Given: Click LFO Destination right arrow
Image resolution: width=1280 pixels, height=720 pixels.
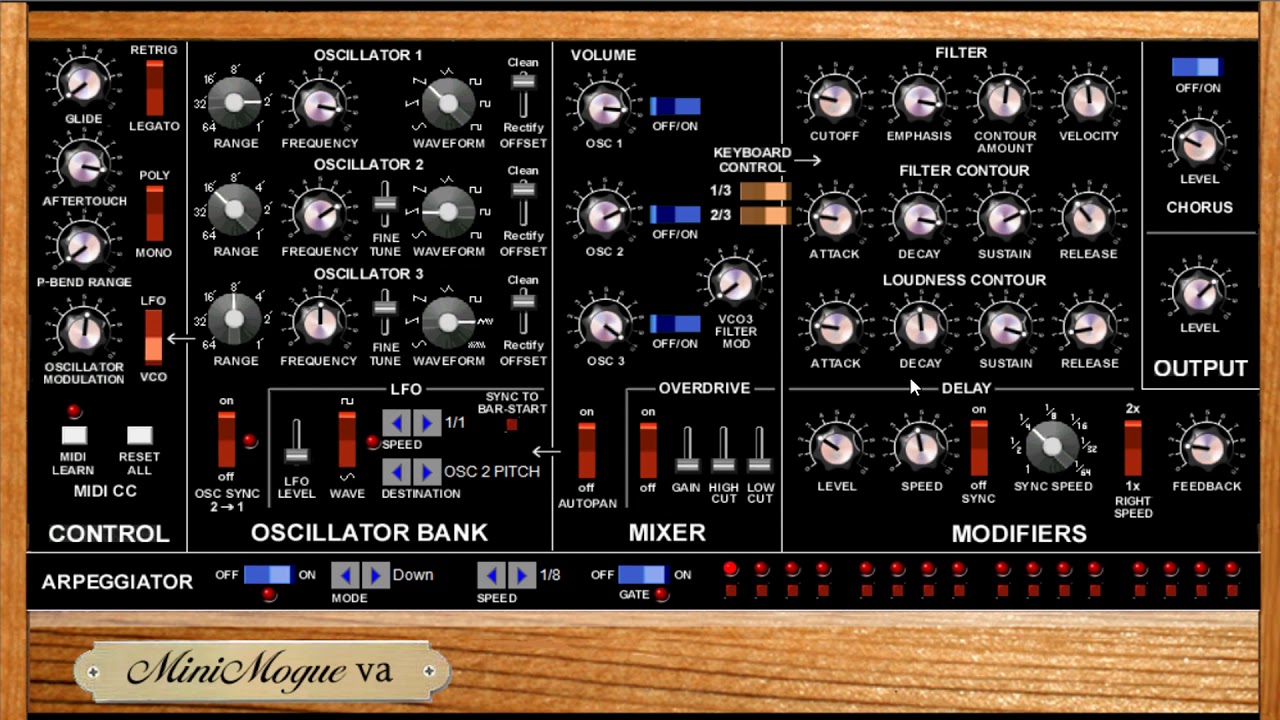Looking at the screenshot, I should click(x=426, y=472).
